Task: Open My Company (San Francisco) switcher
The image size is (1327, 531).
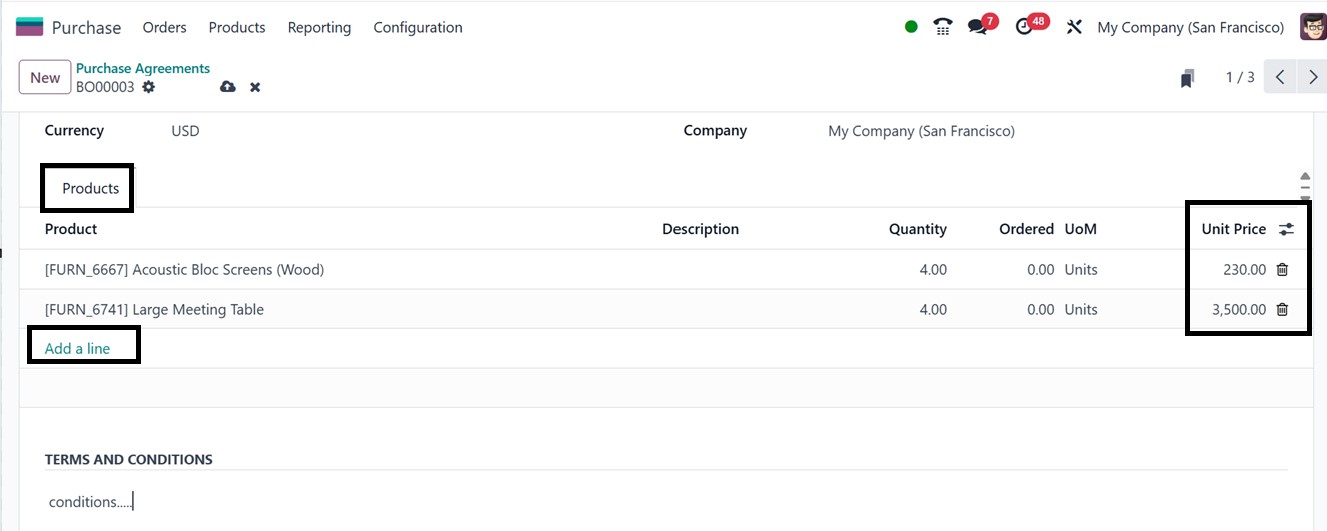Action: (x=1190, y=27)
